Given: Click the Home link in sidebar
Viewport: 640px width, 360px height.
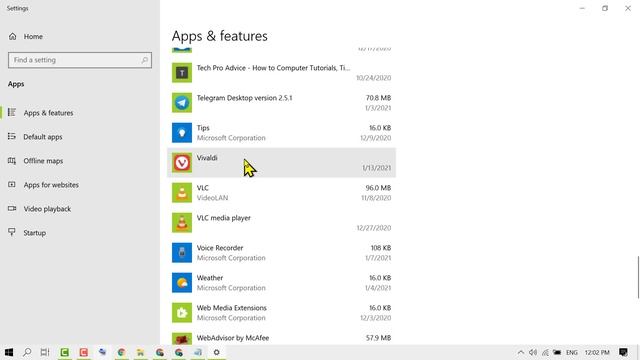Looking at the screenshot, I should [x=33, y=36].
